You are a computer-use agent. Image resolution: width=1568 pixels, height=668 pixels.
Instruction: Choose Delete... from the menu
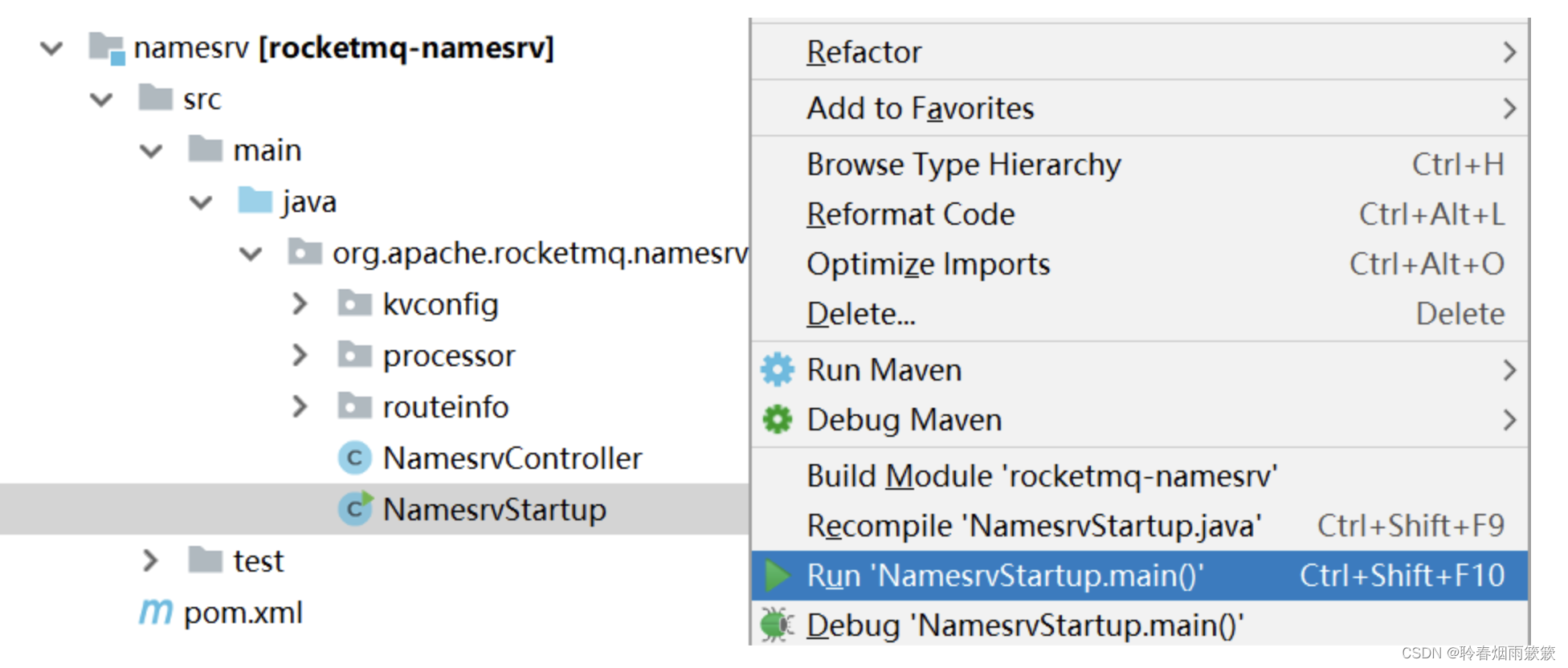(1139, 314)
